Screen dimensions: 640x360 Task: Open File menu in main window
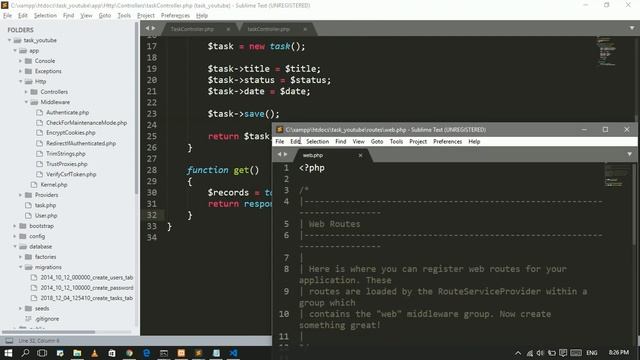(7, 16)
